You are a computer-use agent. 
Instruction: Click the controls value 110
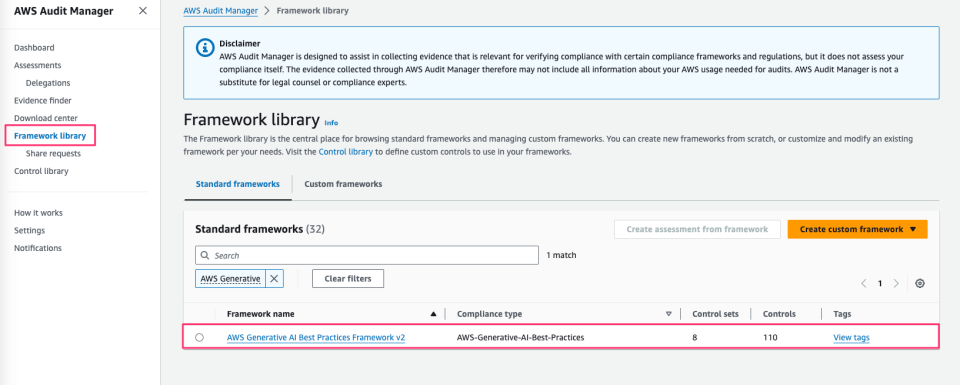coord(769,337)
